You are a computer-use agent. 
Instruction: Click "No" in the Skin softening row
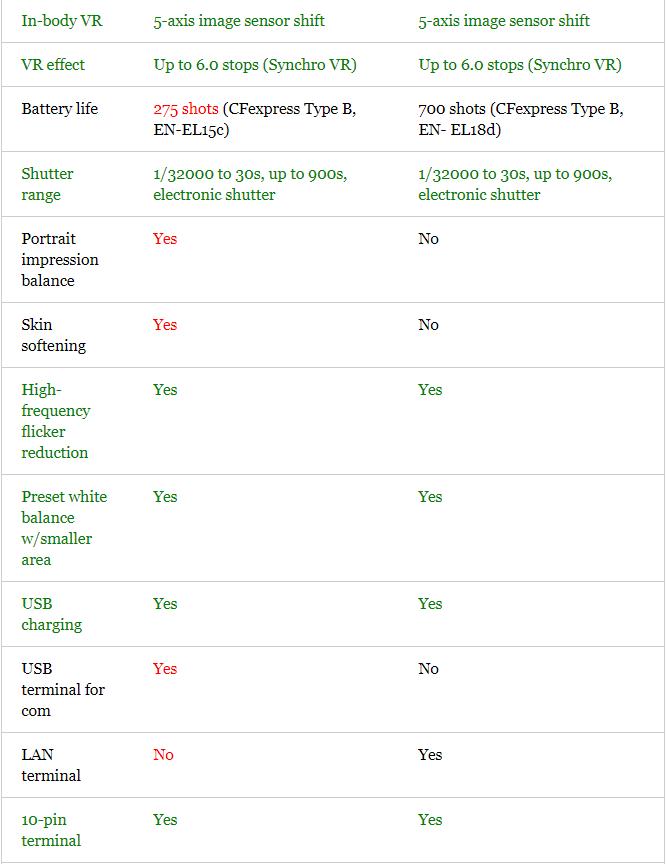428,325
